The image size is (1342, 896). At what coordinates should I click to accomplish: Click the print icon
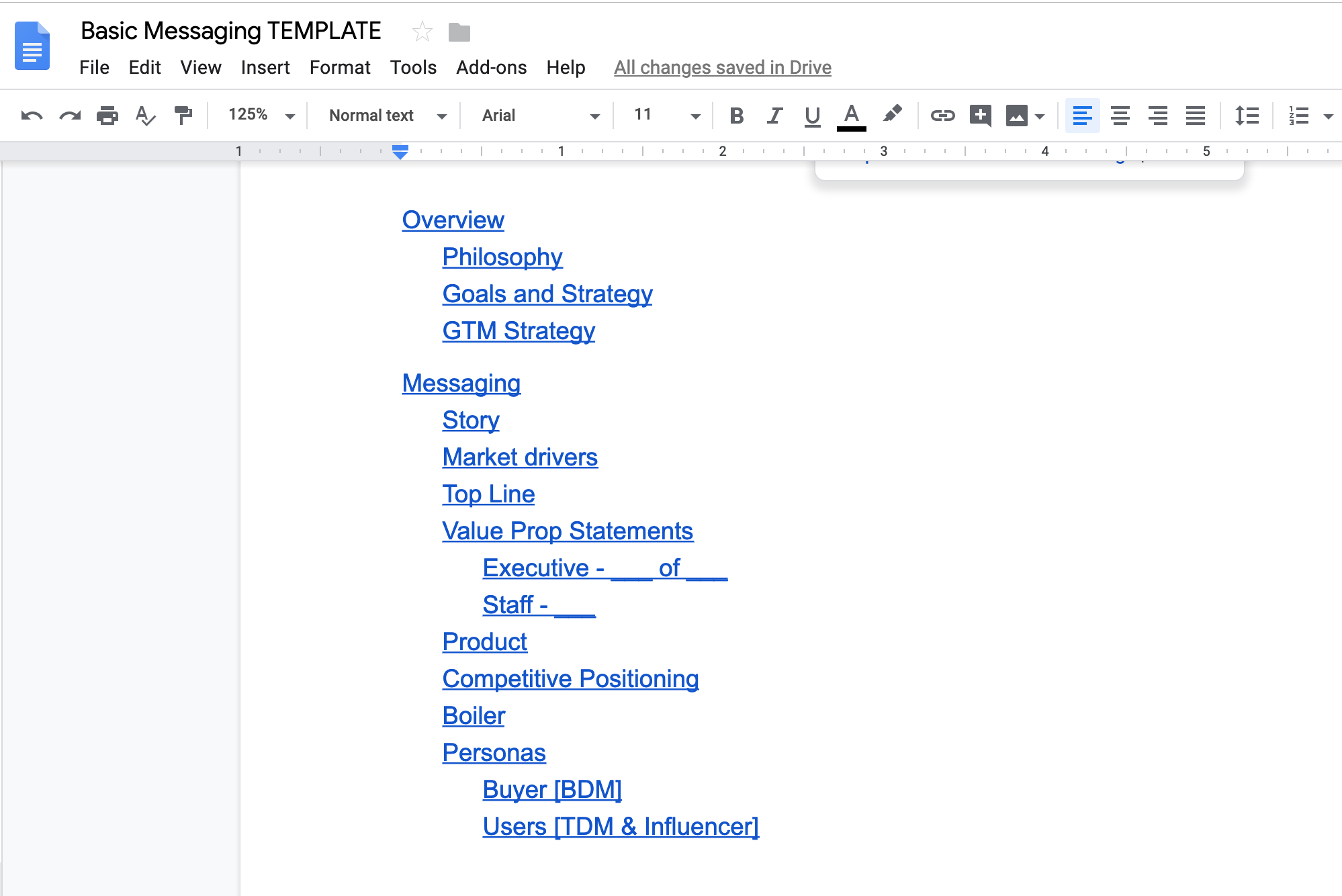click(107, 116)
